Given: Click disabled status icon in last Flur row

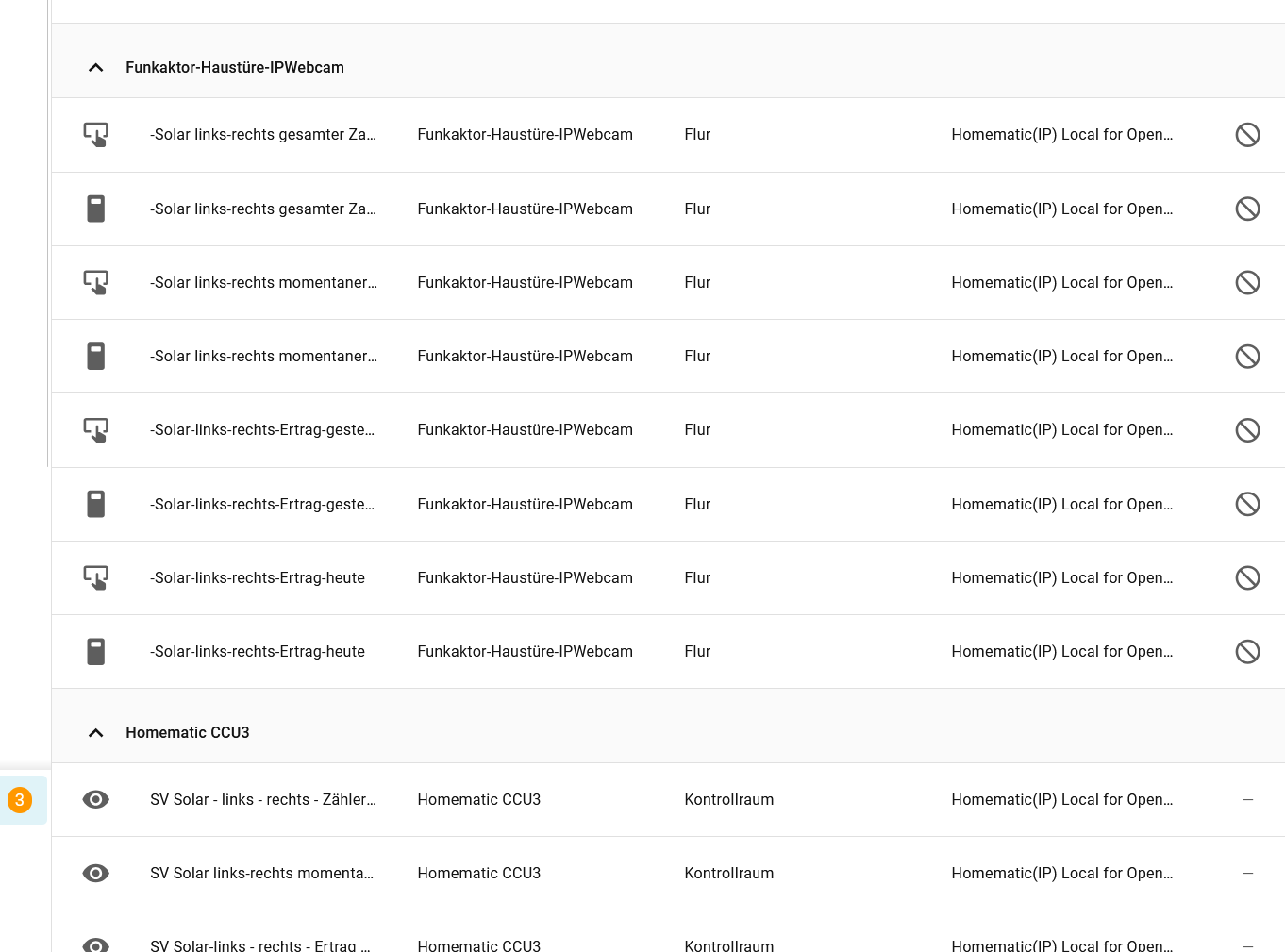Looking at the screenshot, I should (1247, 651).
